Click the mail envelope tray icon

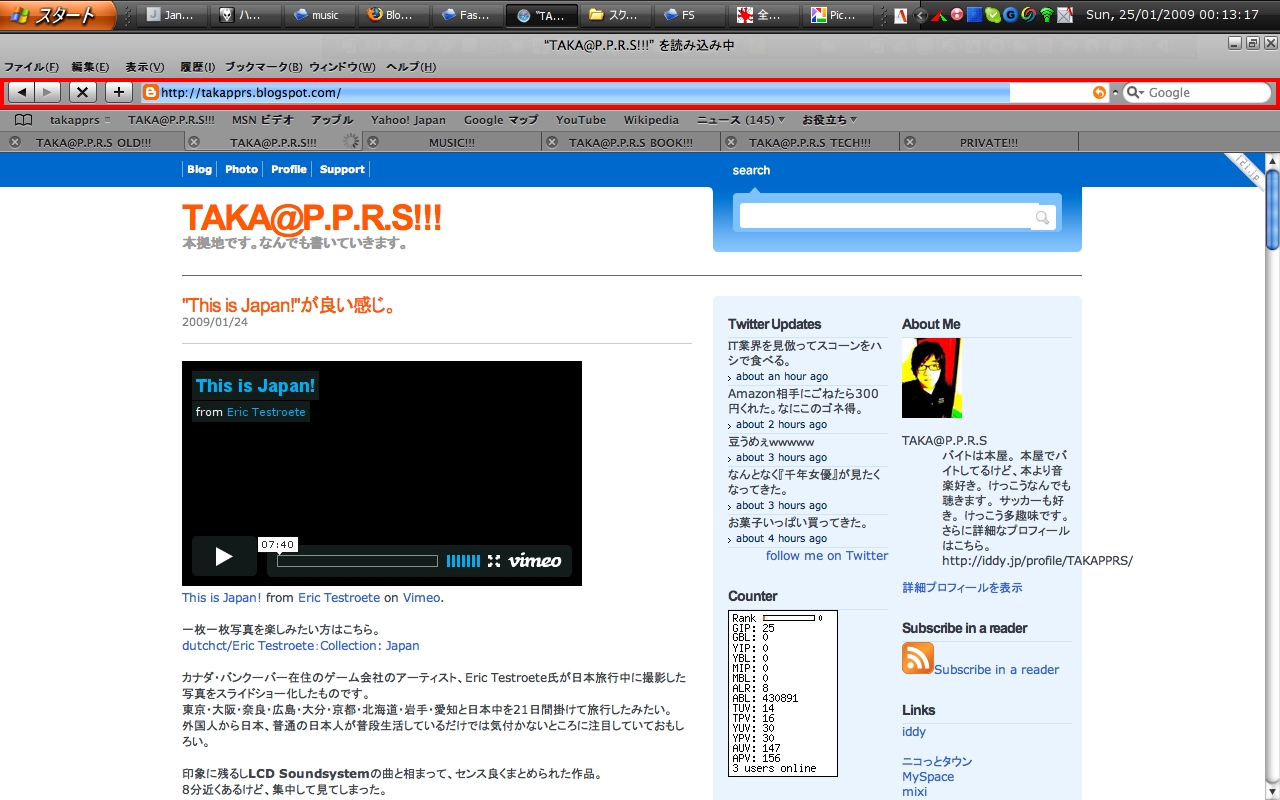pos(1065,15)
